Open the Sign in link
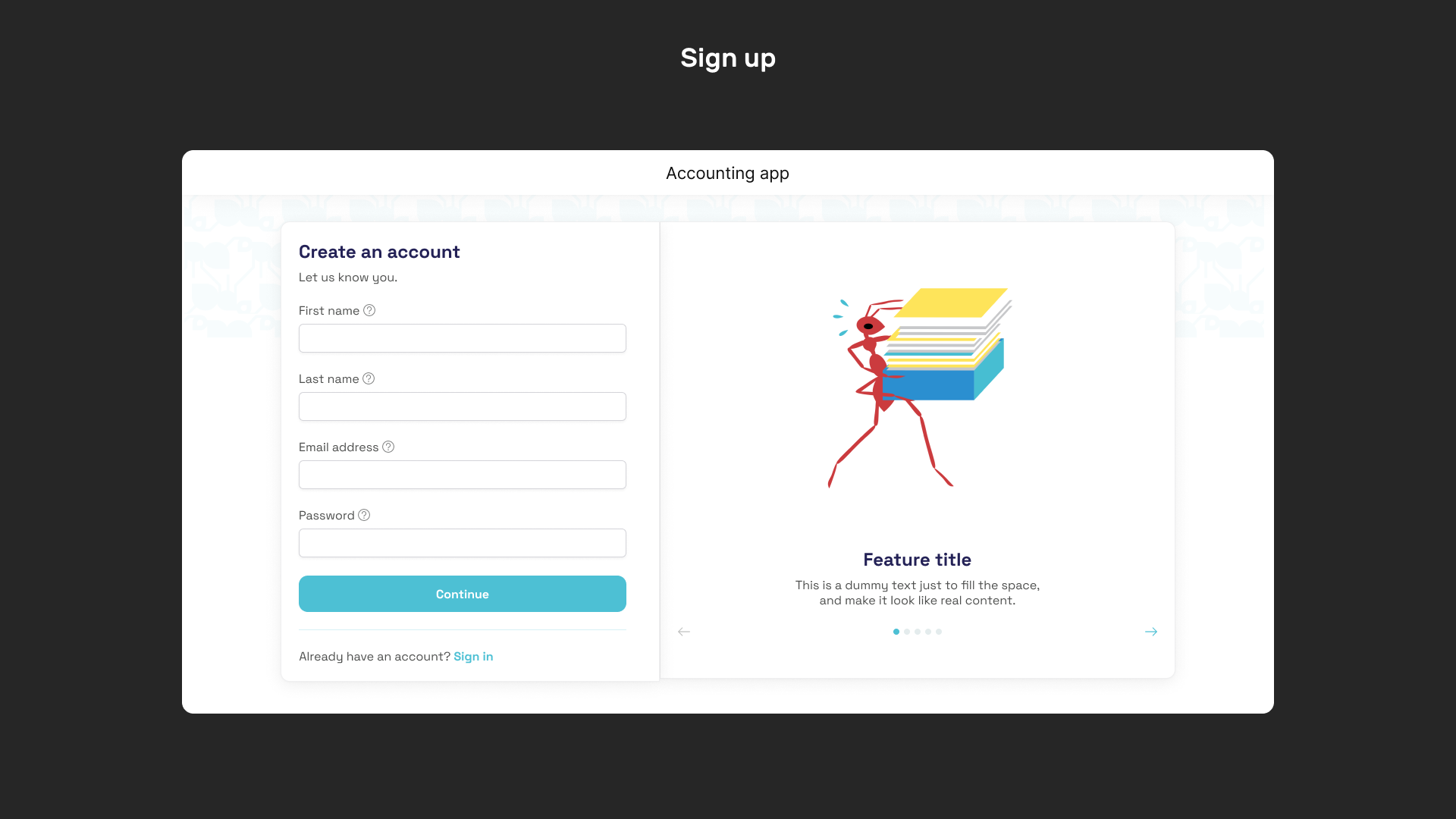 pos(472,656)
